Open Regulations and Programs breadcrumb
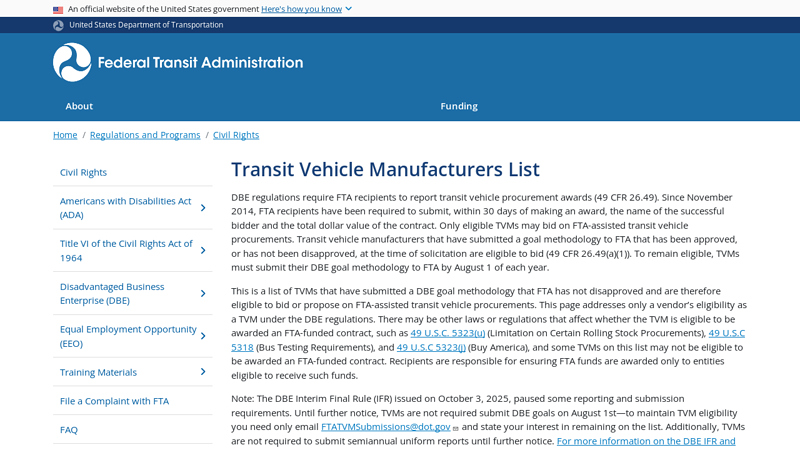 [x=145, y=135]
